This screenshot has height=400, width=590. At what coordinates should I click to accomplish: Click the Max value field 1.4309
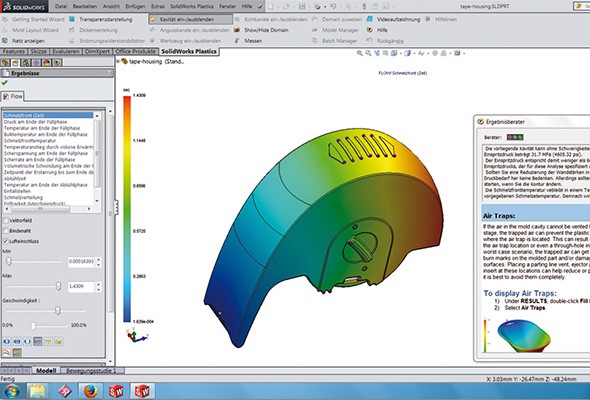pyautogui.click(x=81, y=286)
